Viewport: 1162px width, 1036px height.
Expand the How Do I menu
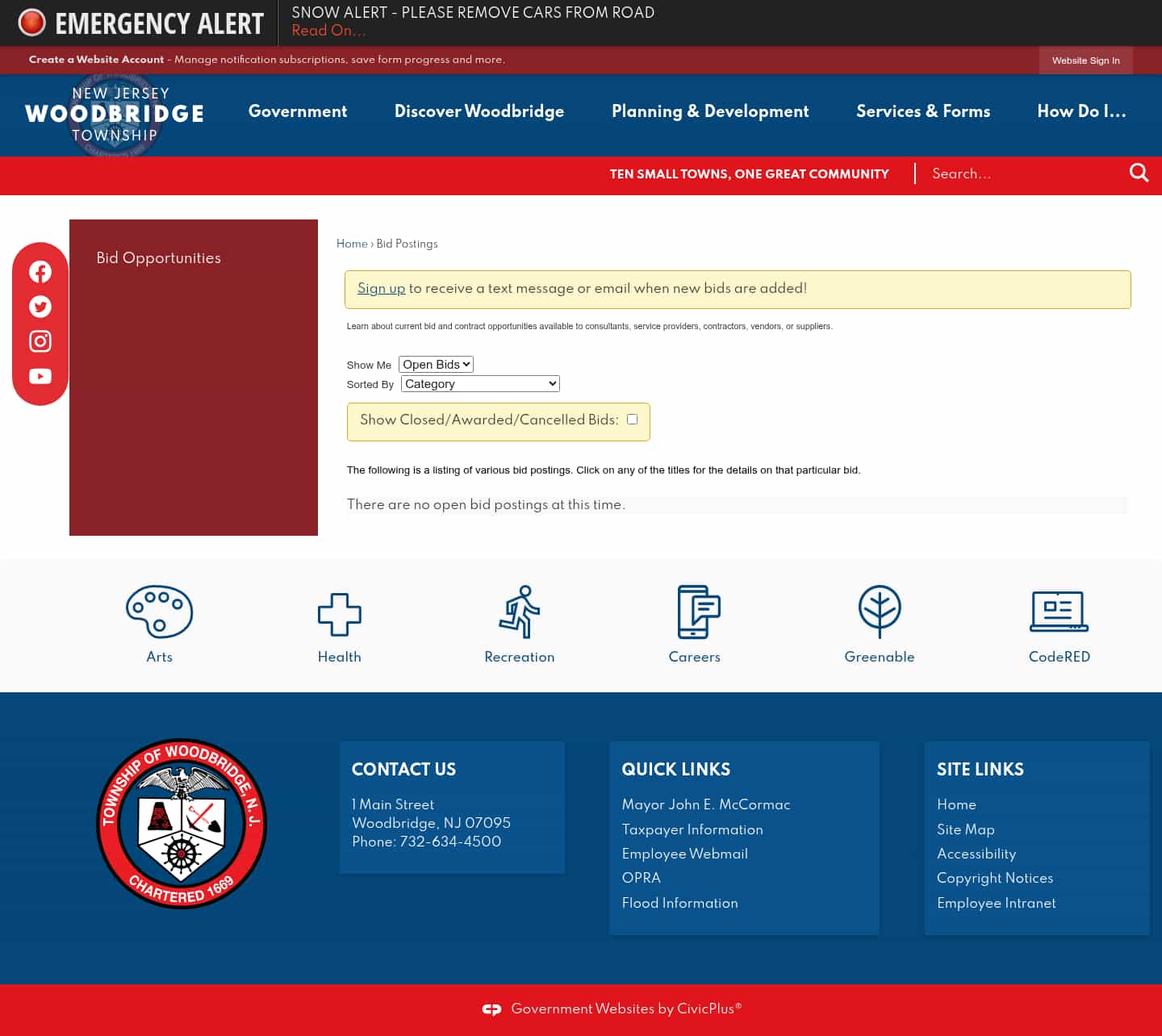(1080, 112)
